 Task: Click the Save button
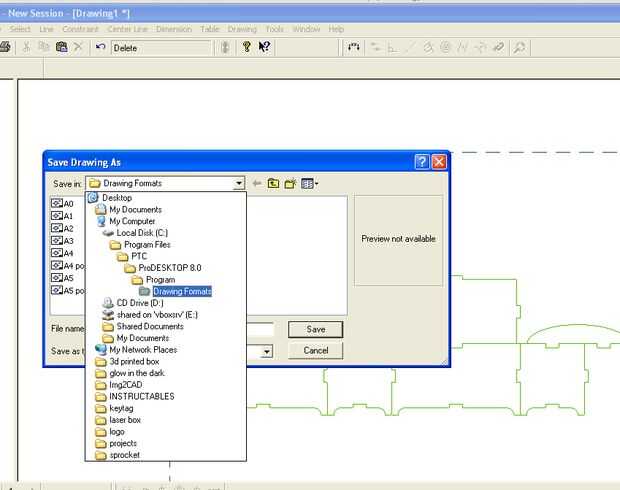[x=316, y=329]
